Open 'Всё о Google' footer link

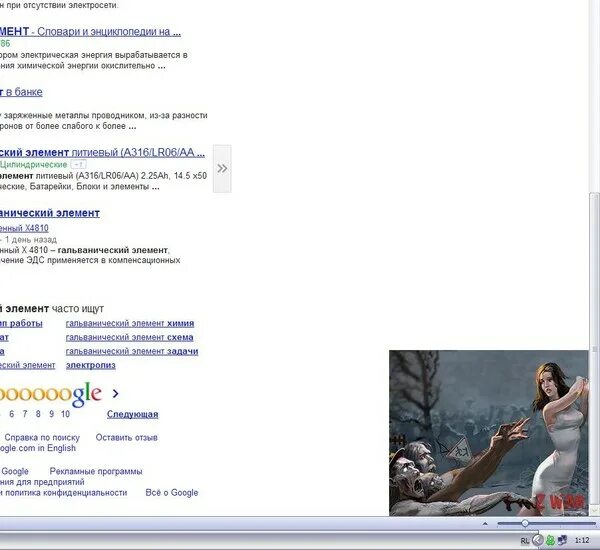click(x=172, y=493)
